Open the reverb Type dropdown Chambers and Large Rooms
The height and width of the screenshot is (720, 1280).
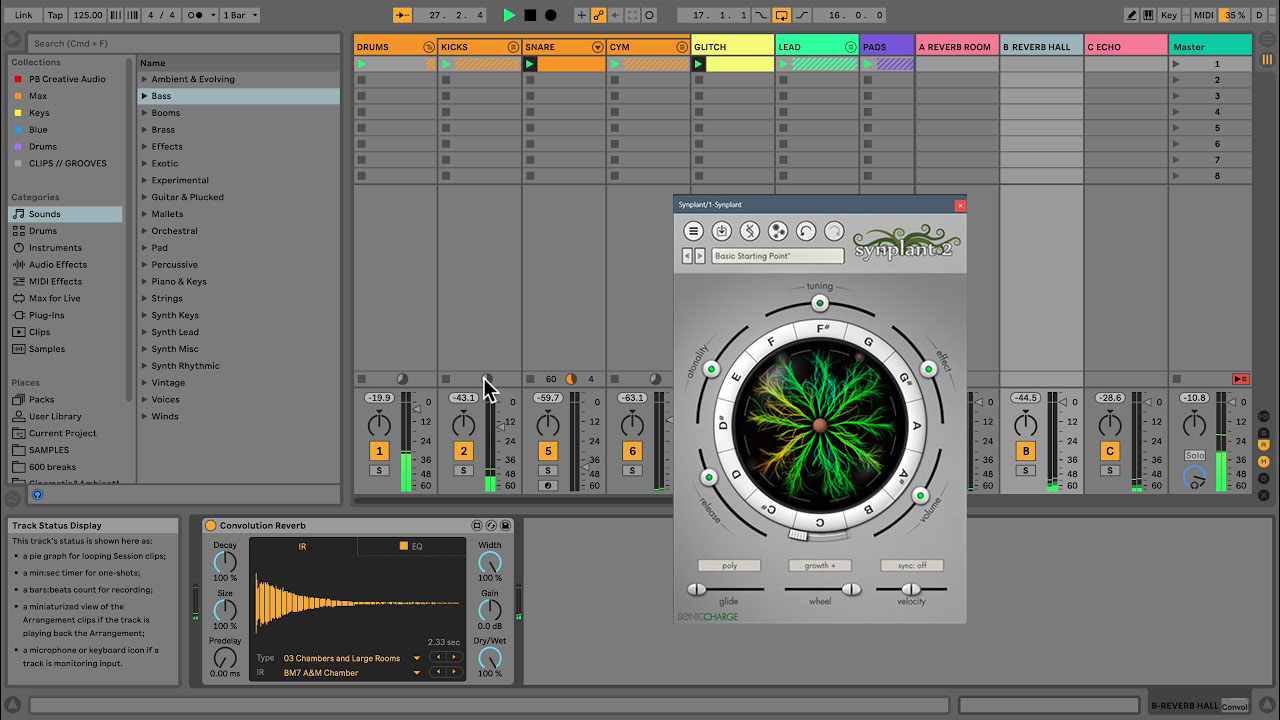point(350,658)
